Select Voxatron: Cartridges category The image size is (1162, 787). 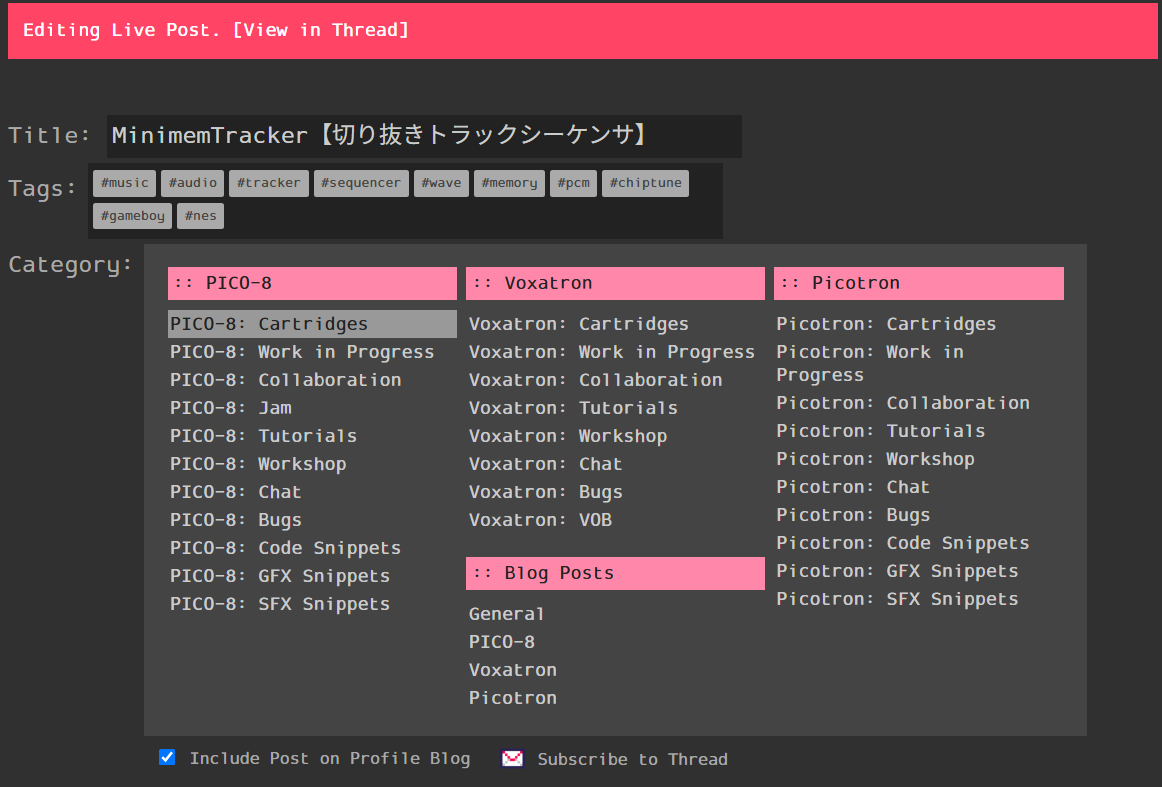coord(579,324)
